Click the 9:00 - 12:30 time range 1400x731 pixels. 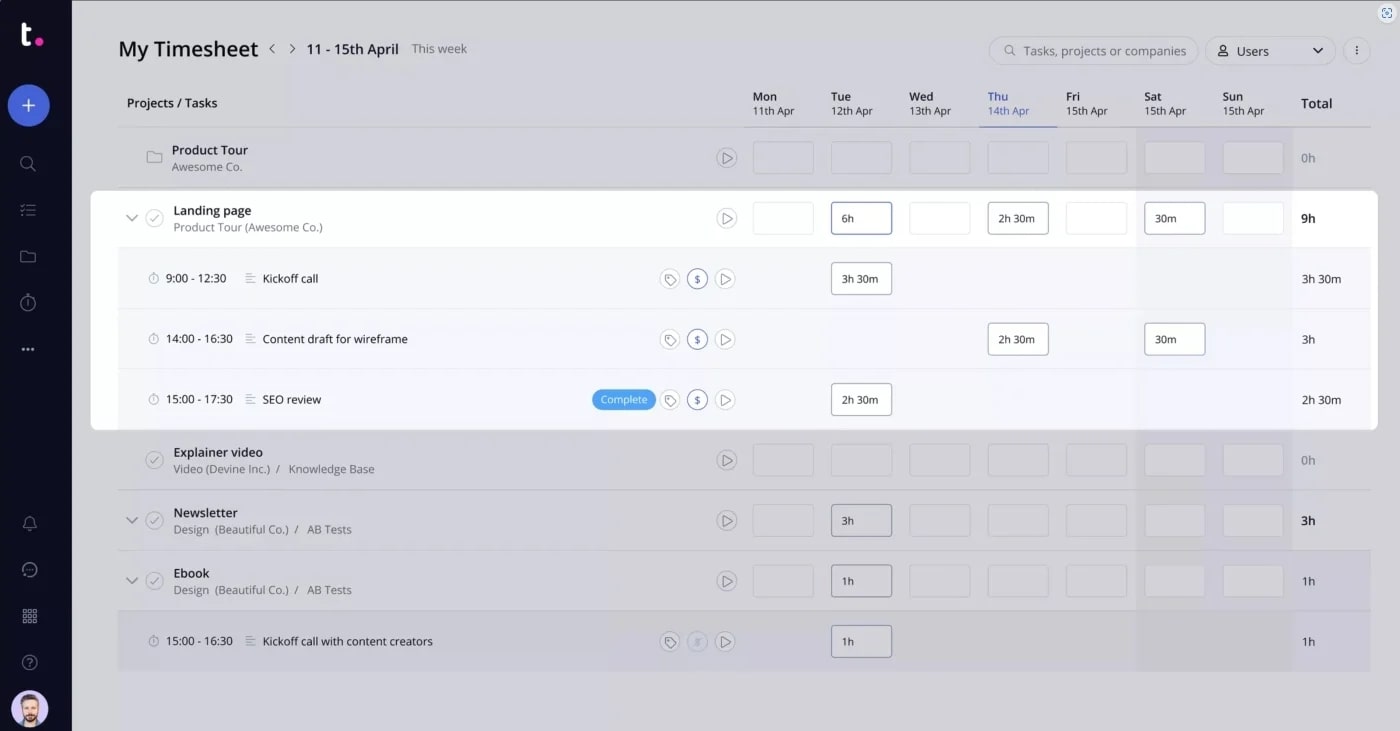(x=196, y=279)
